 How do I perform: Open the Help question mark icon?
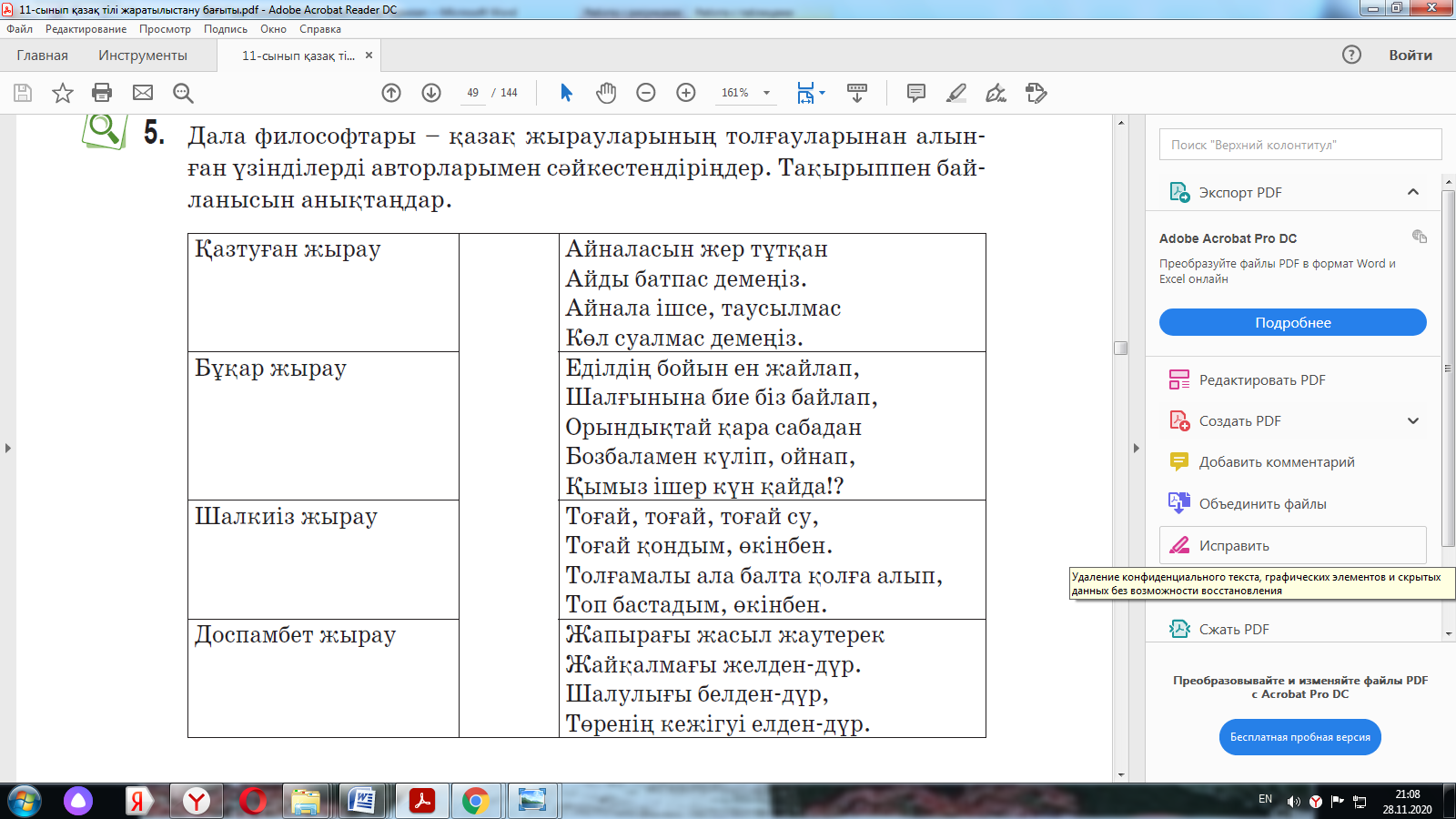click(x=1351, y=55)
